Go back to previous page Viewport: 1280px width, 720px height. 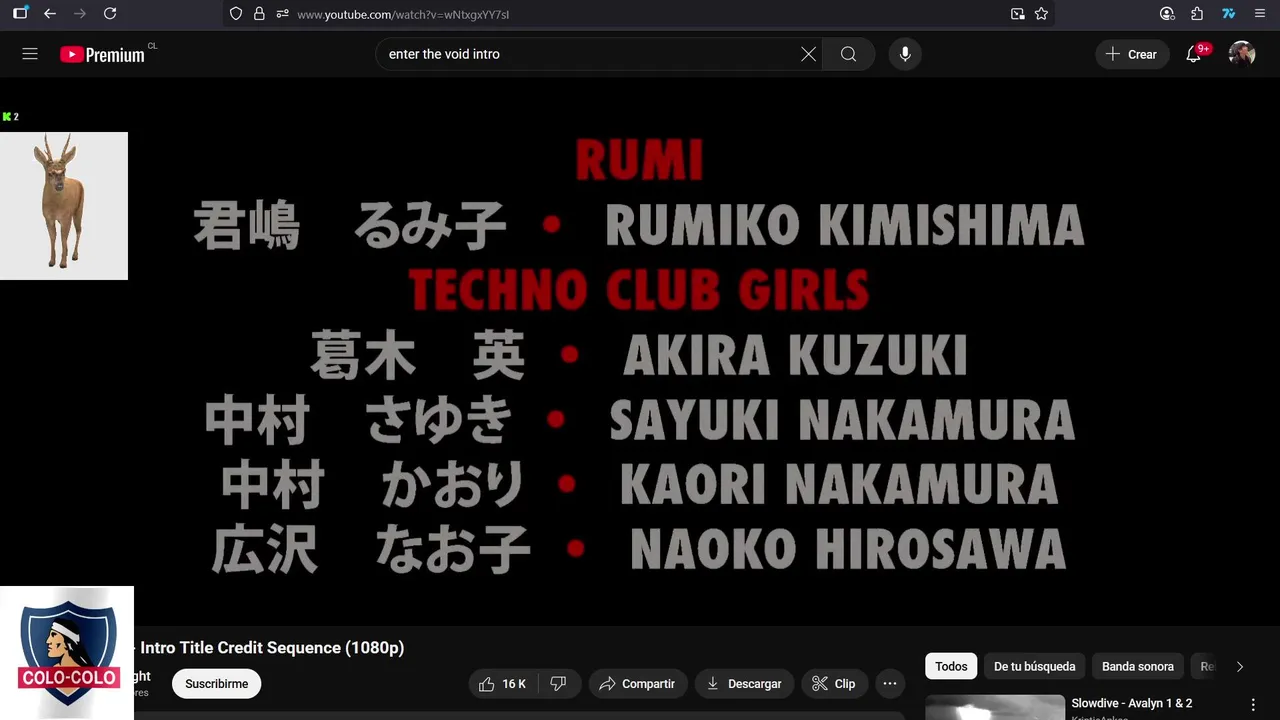50,14
